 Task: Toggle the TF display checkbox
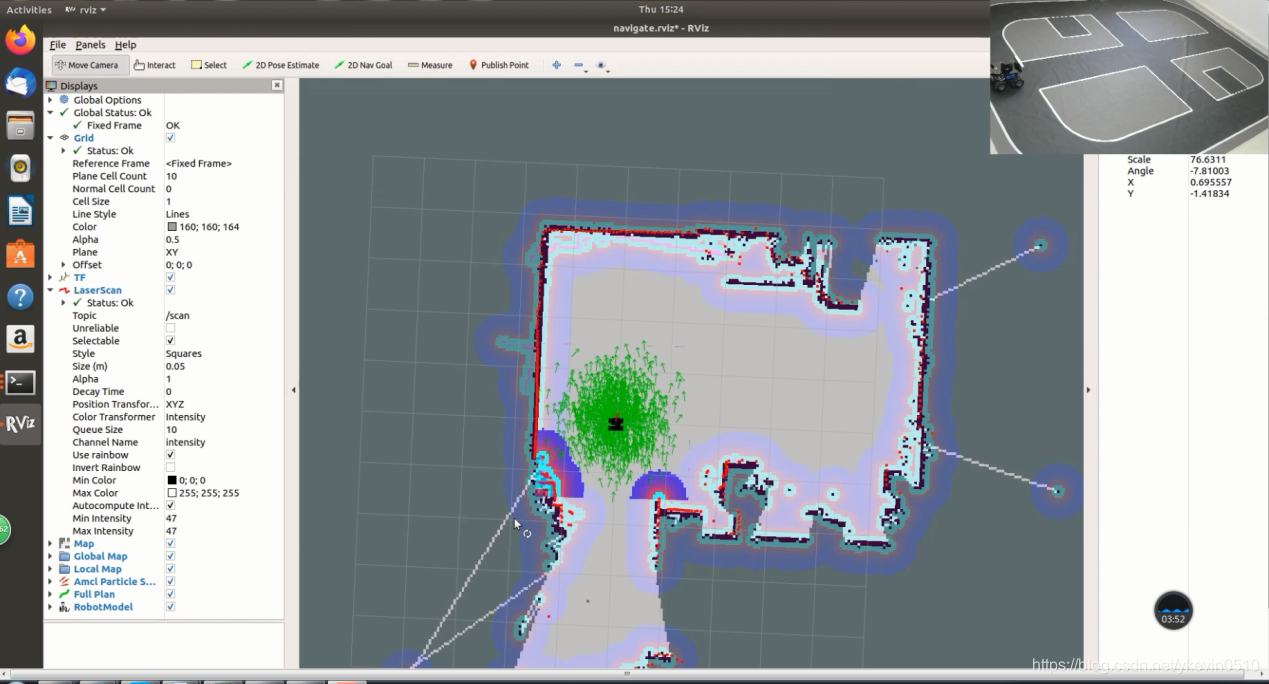[x=170, y=277]
